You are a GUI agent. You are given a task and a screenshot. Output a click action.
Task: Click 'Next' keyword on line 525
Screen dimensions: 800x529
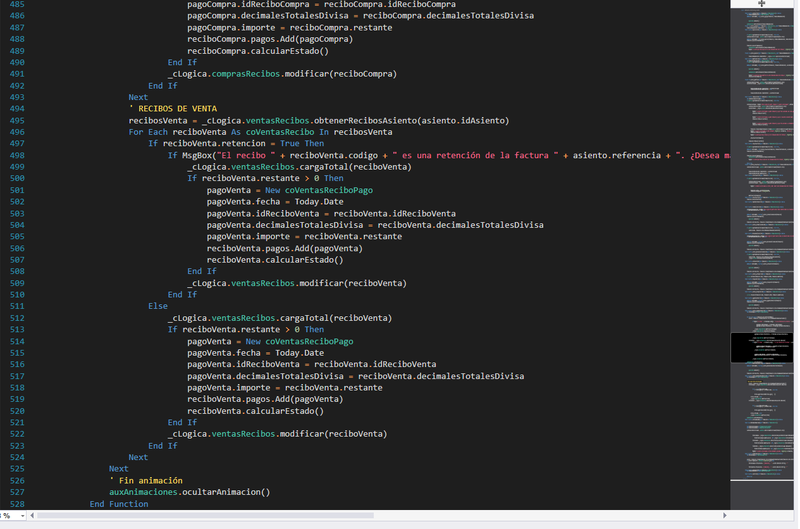[x=118, y=469]
